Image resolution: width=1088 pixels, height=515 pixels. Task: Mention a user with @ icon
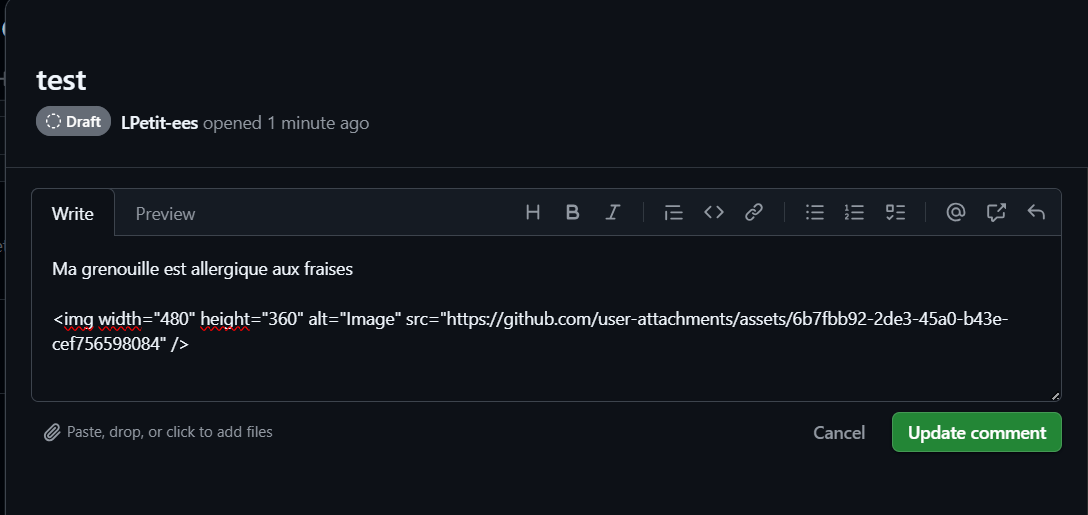pos(956,212)
